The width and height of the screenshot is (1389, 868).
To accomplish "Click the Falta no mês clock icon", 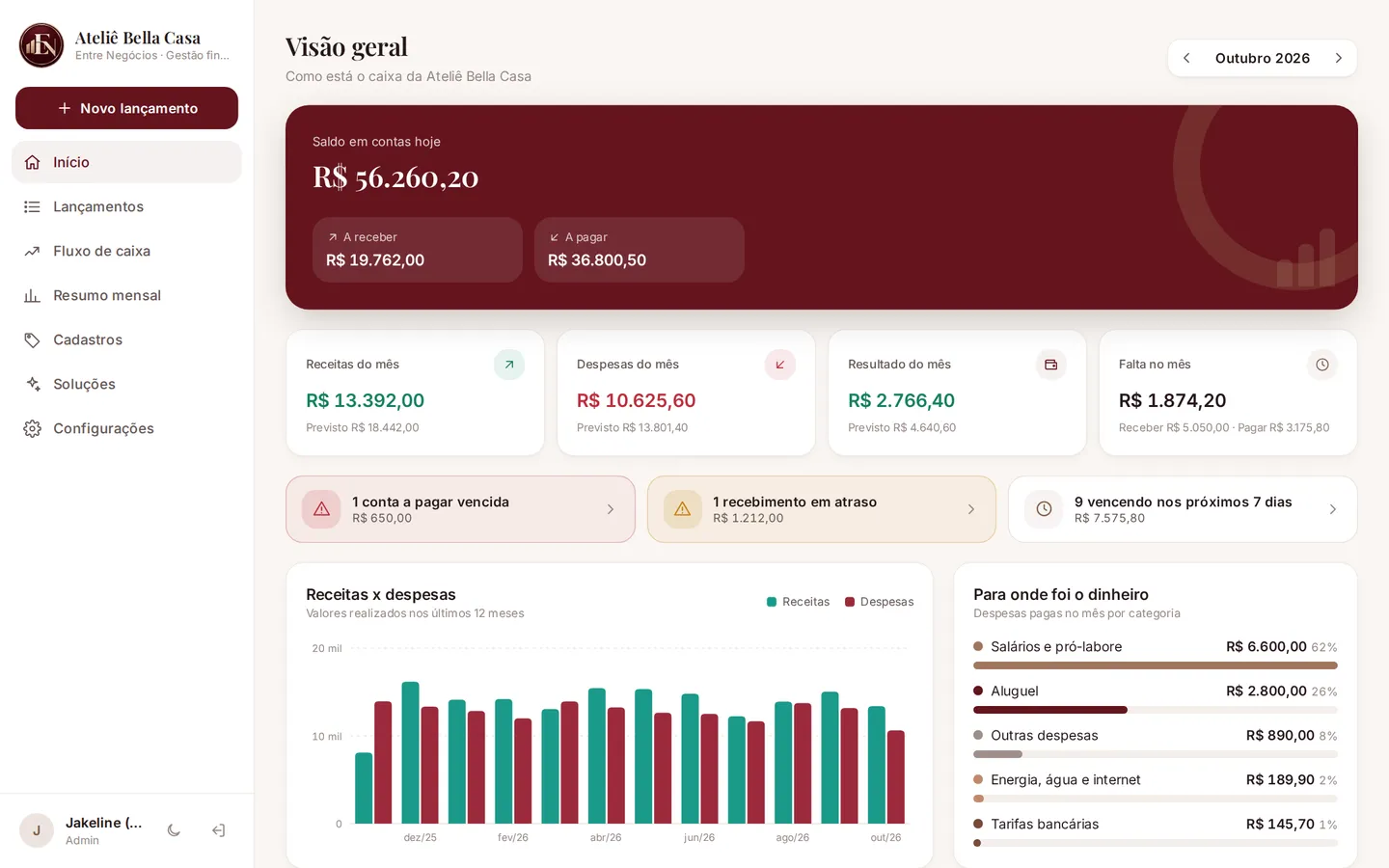I will 1322,365.
